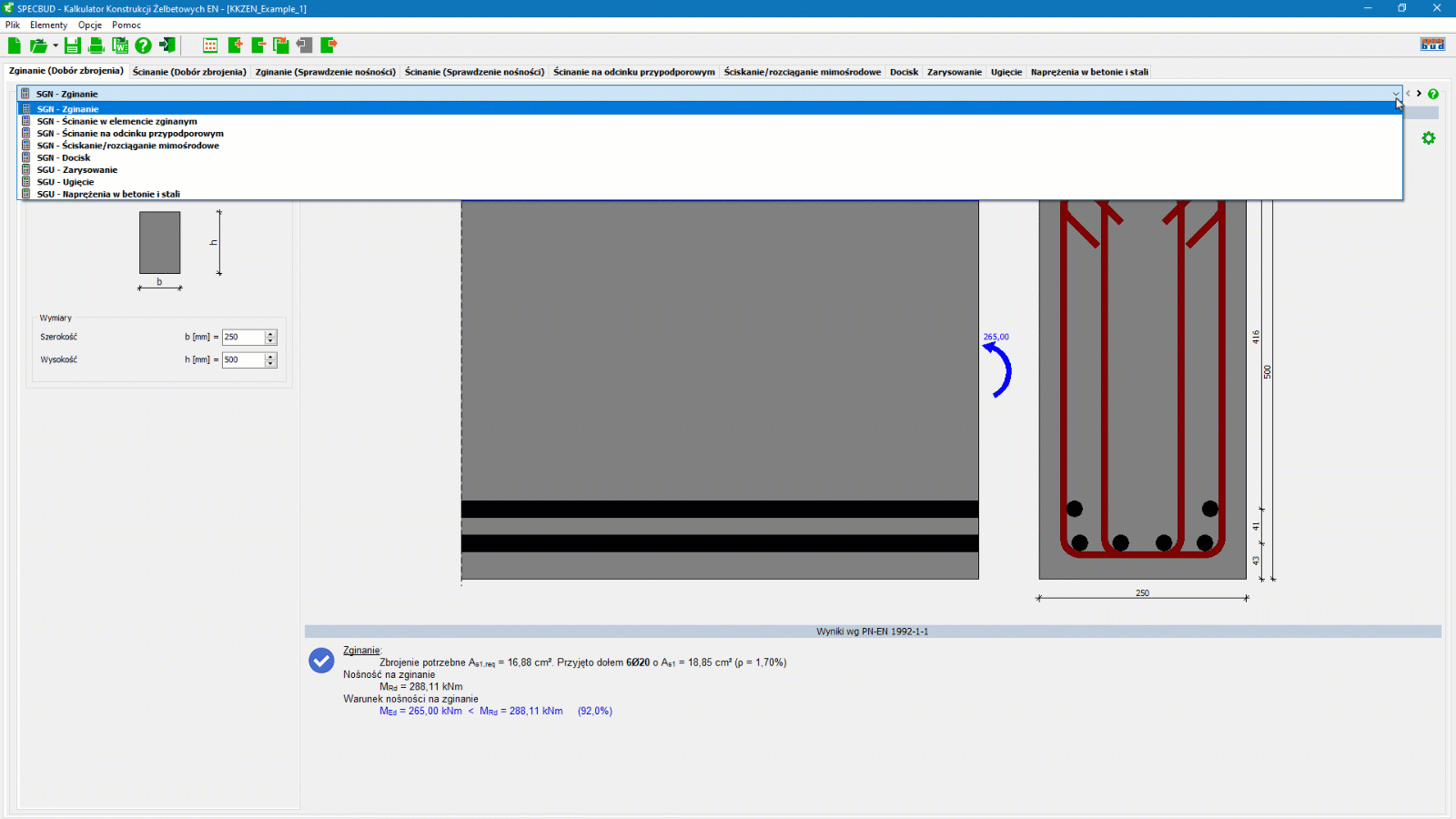The height and width of the screenshot is (819, 1456).
Task: Open dropdown arrow next to open folder icon
Action: click(56, 45)
